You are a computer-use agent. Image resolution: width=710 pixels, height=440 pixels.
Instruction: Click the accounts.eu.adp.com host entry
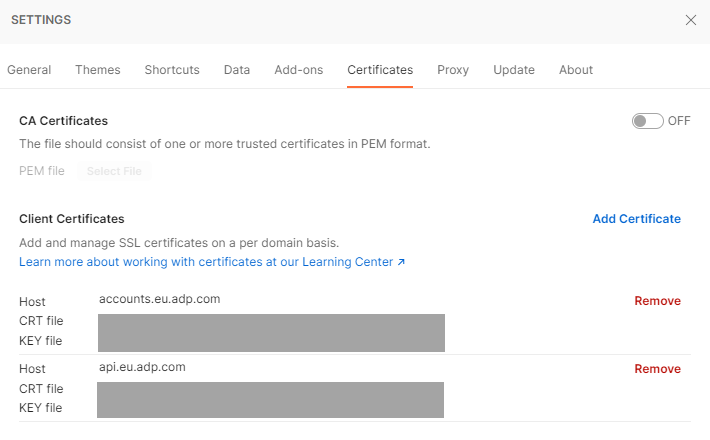tap(159, 299)
